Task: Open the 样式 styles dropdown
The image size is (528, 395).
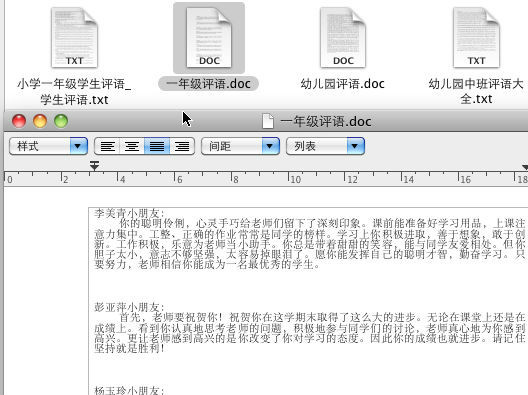Action: [x=48, y=146]
